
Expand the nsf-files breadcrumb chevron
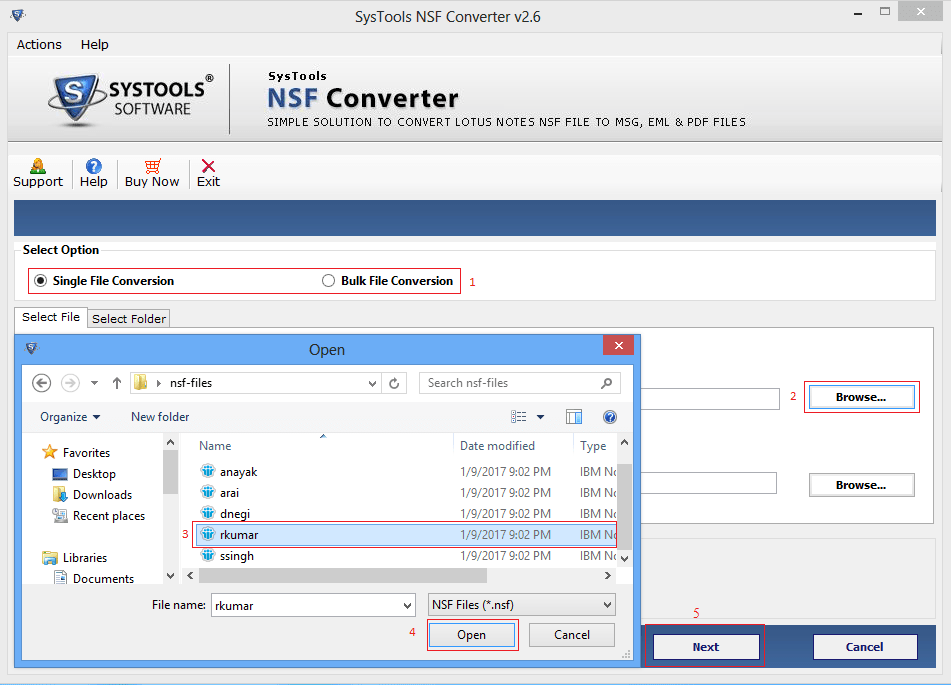[x=159, y=383]
